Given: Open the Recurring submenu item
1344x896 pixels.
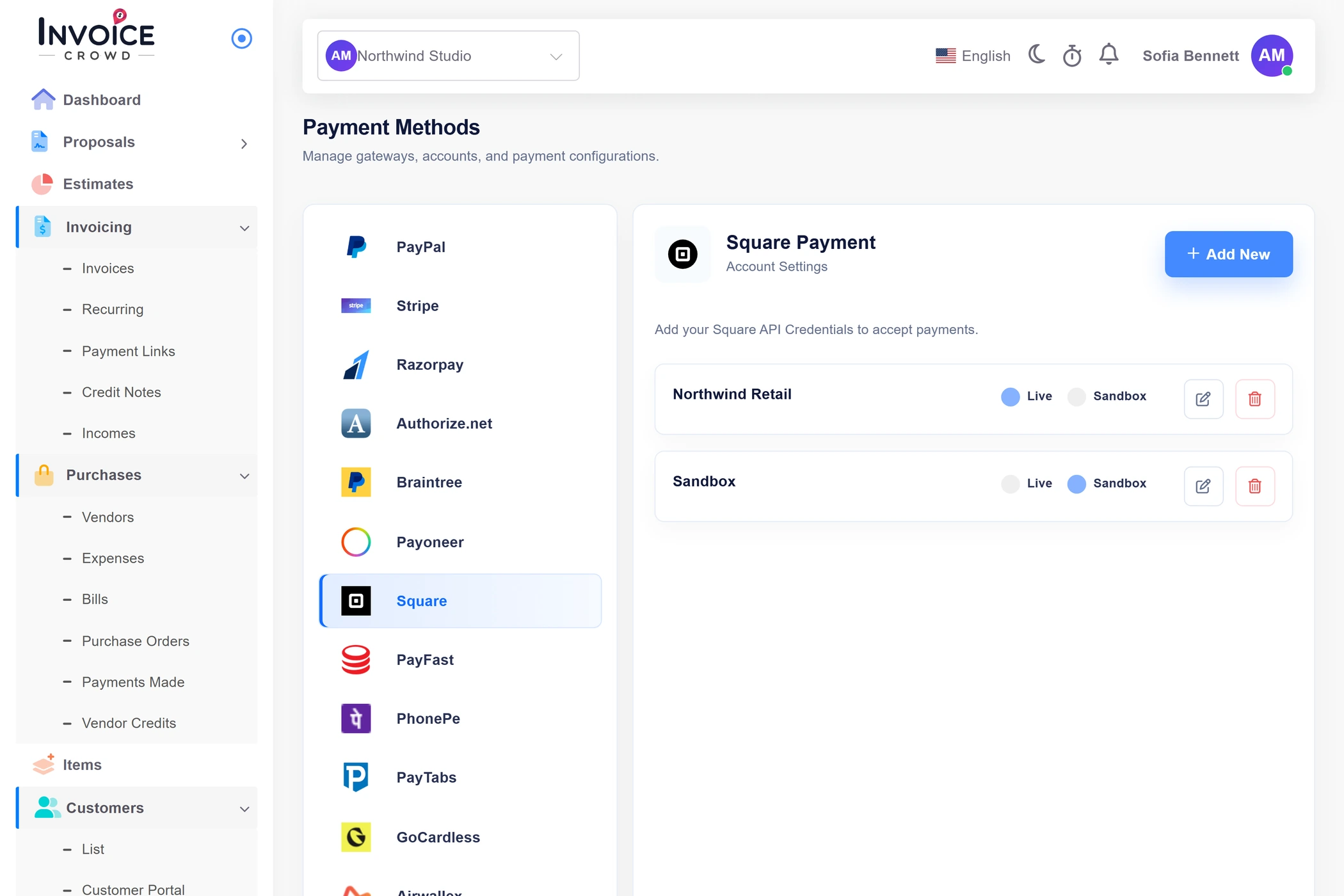Looking at the screenshot, I should [x=113, y=309].
